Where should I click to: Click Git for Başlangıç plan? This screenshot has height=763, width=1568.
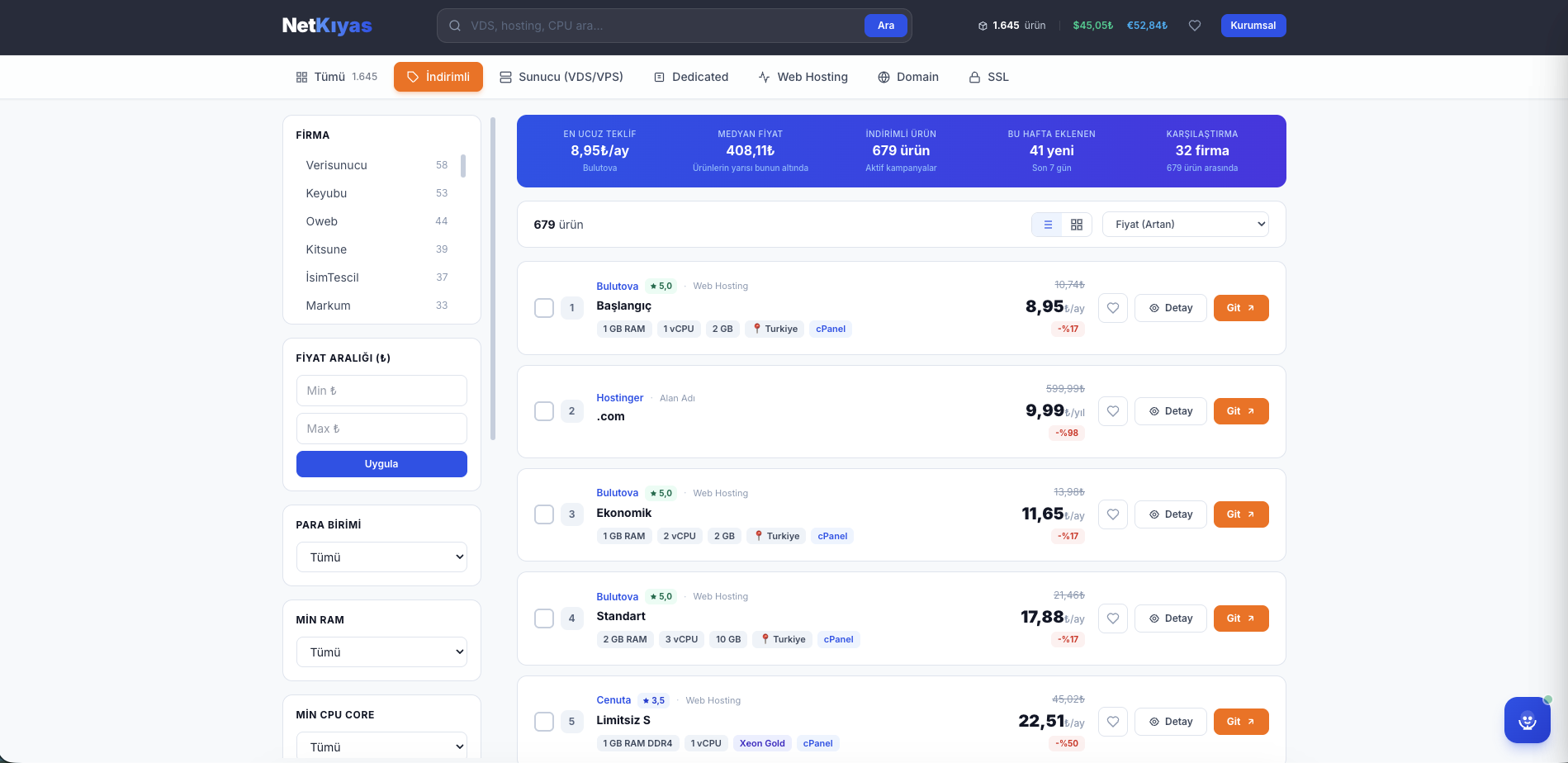coord(1241,308)
